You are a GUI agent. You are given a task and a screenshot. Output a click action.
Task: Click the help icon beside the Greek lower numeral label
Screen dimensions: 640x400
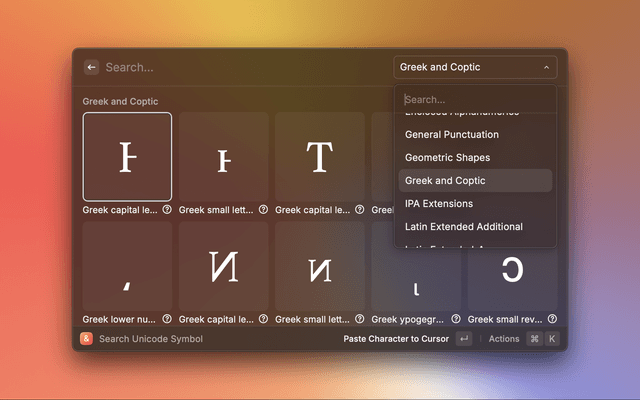coord(167,319)
